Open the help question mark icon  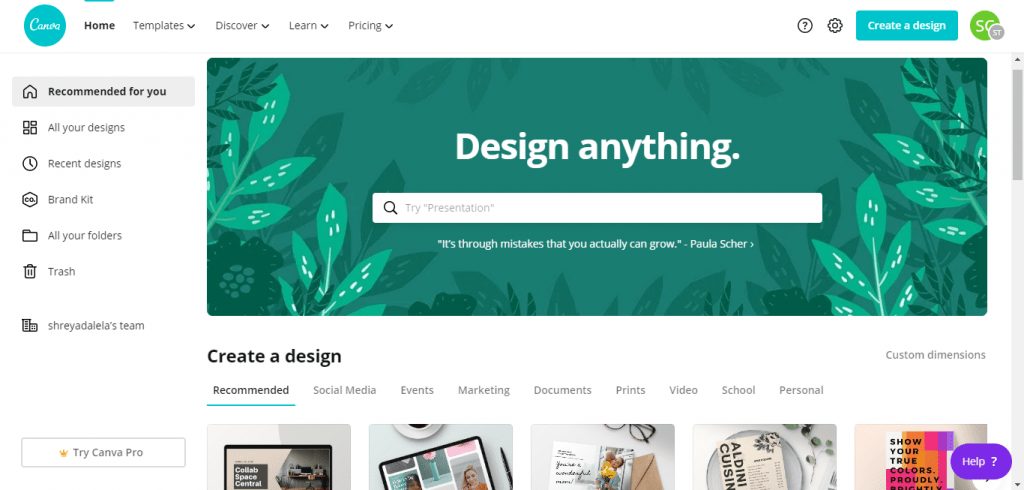point(805,25)
